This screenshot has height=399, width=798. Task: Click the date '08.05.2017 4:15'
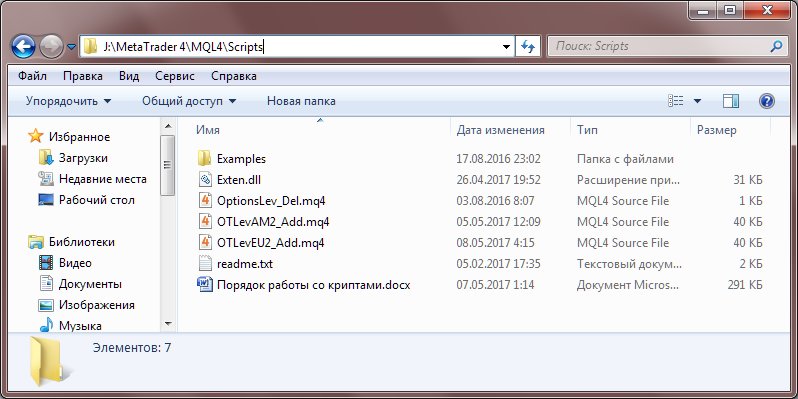tap(495, 243)
